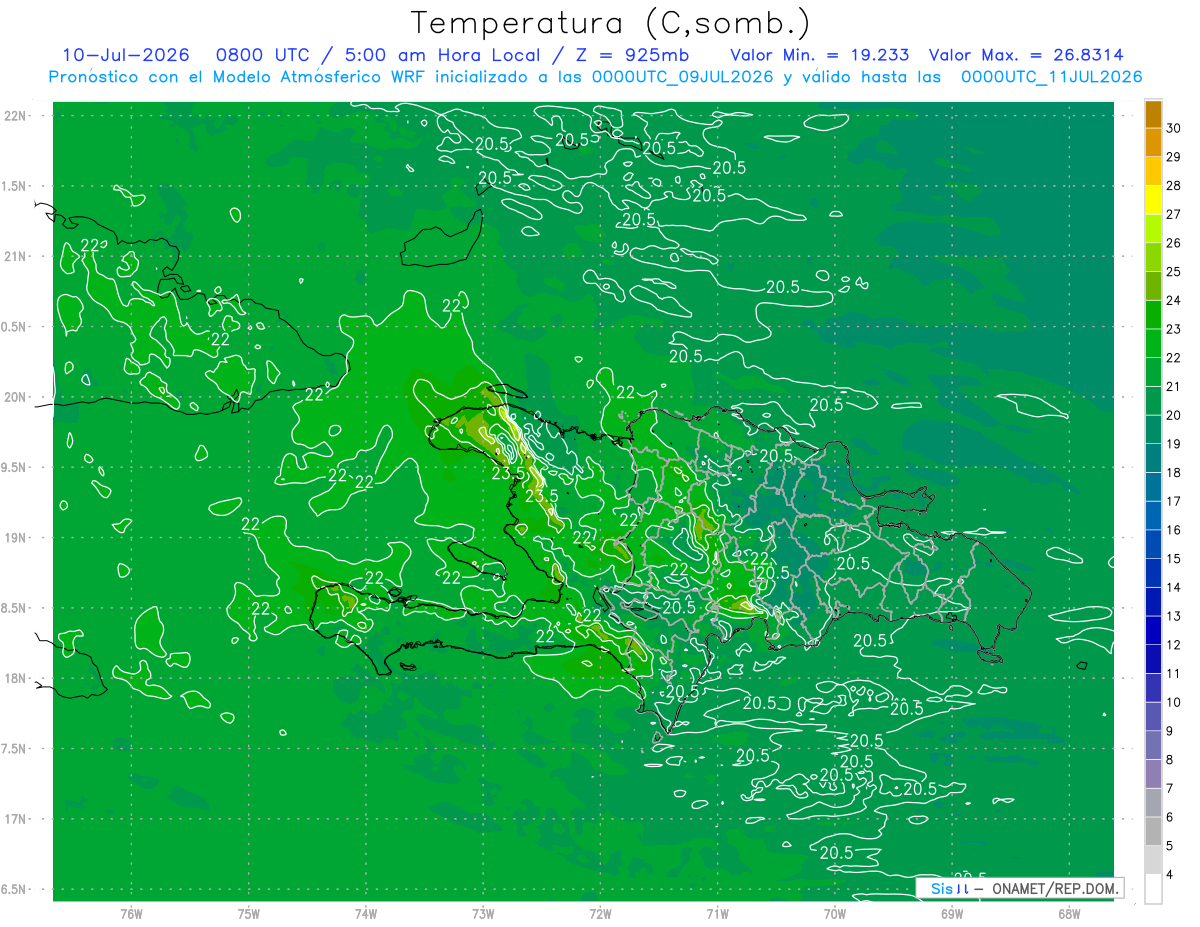Screen dimensions: 1200x927
Task: Click the "71W" longitude axis label
Action: click(717, 915)
